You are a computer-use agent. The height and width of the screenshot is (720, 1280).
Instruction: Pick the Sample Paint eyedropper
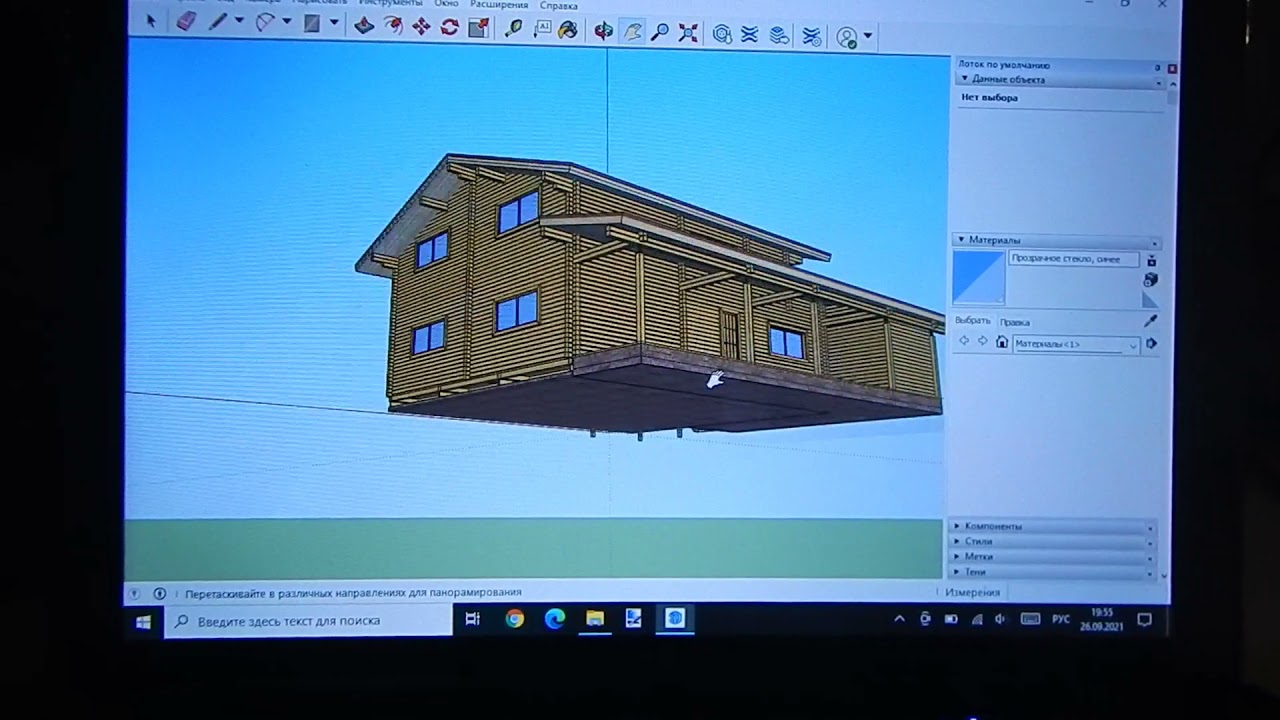(x=1150, y=321)
